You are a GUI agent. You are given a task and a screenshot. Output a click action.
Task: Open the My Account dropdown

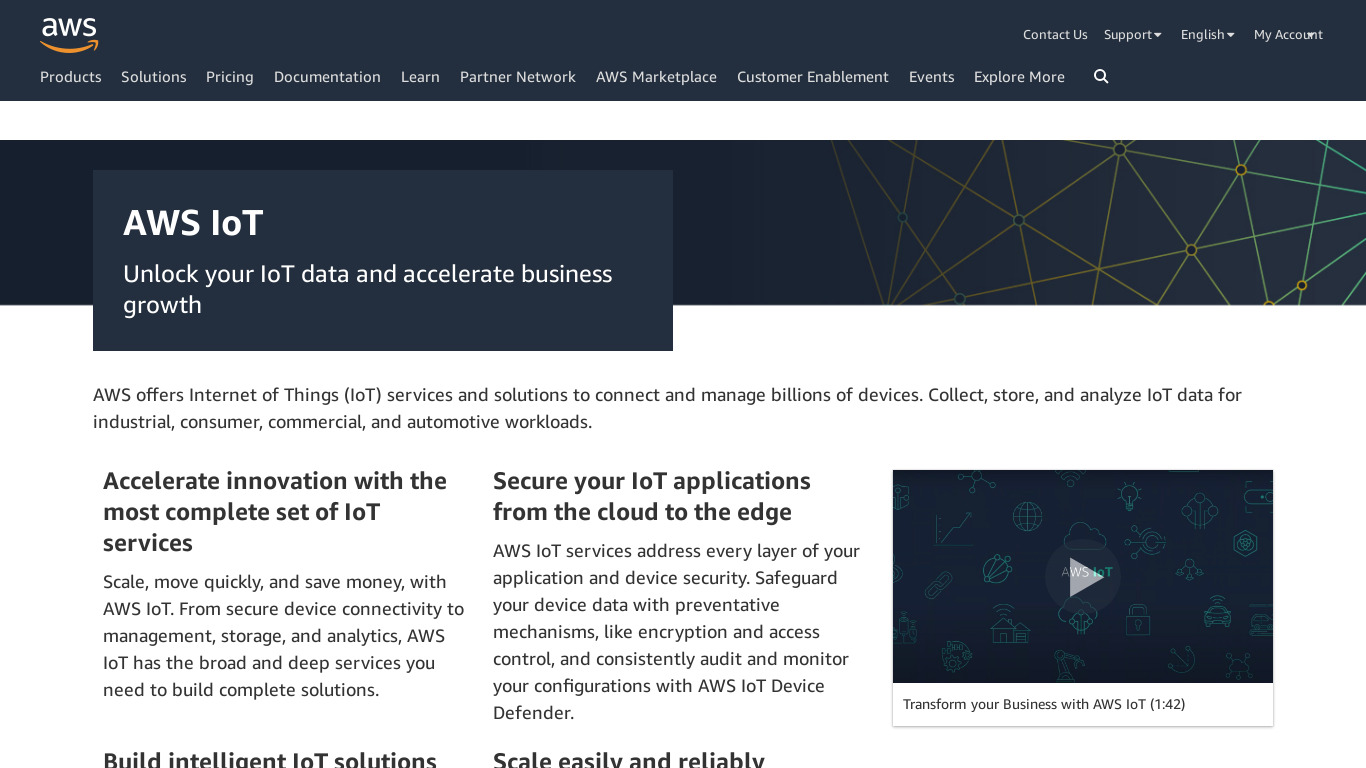point(1288,35)
